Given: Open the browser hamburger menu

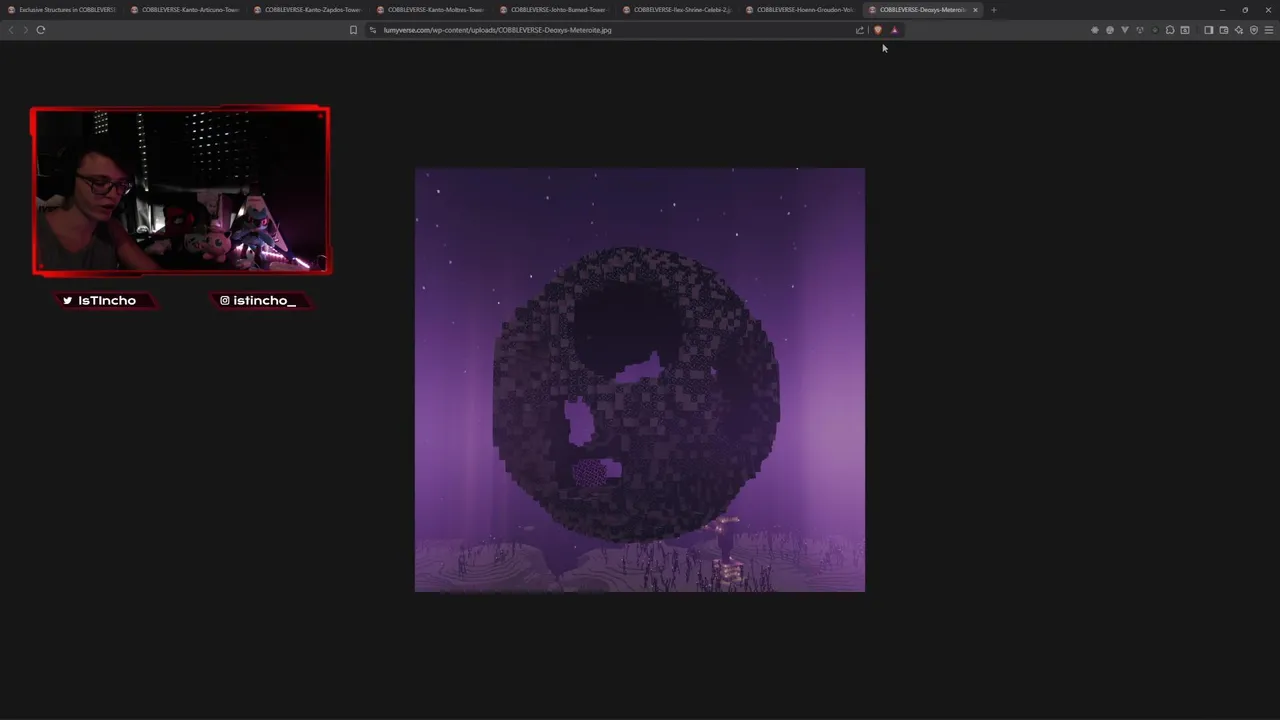Looking at the screenshot, I should [x=1269, y=30].
